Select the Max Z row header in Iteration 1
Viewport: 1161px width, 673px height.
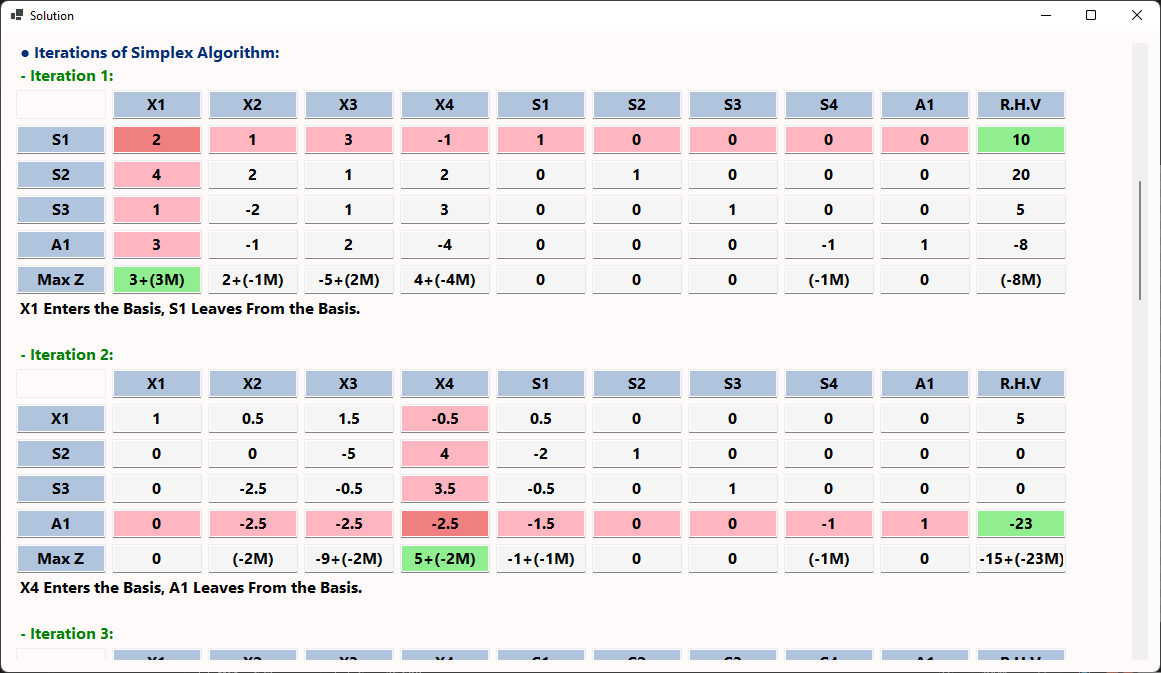[x=61, y=280]
